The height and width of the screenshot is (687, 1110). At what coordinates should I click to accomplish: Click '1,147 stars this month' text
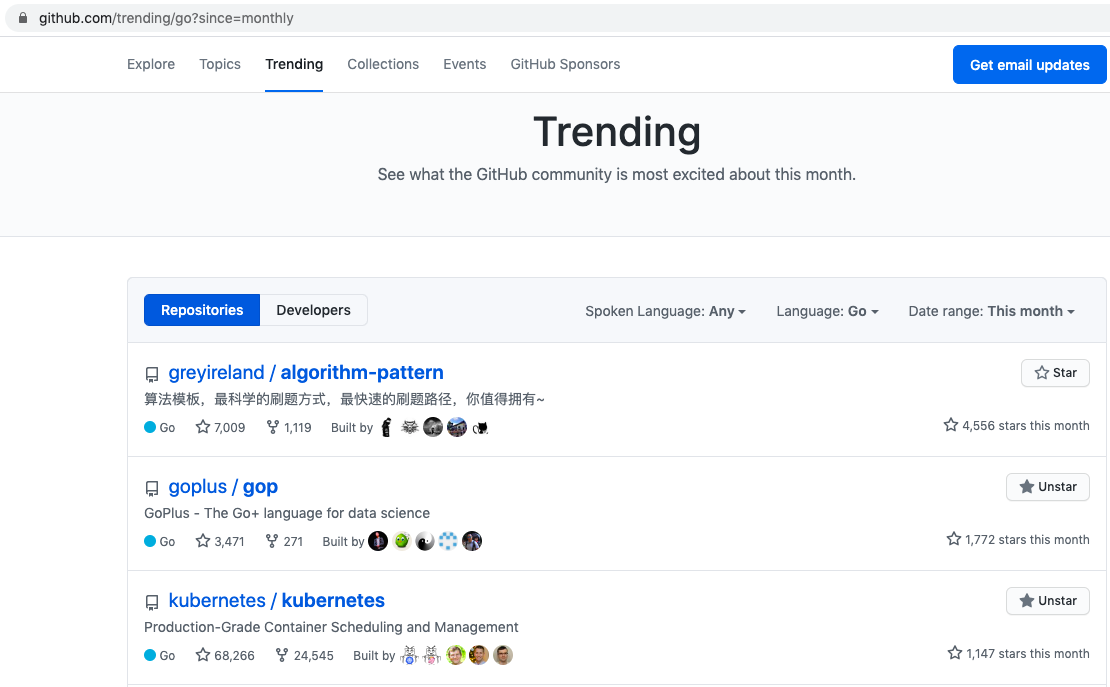pos(1019,653)
